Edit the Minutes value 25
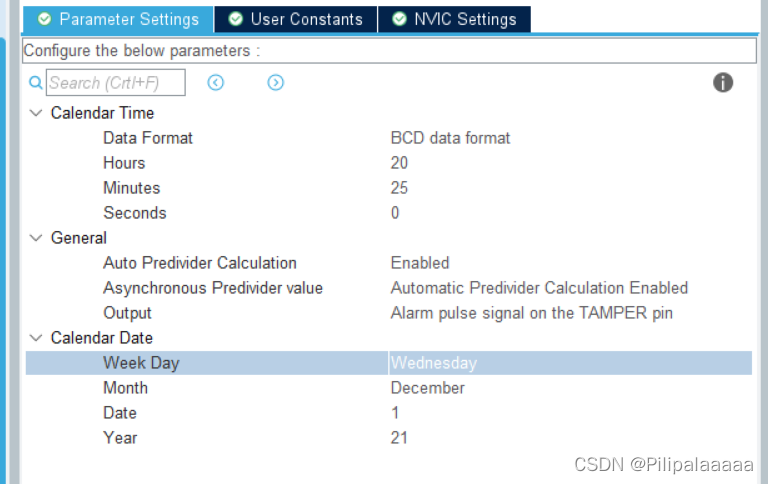The width and height of the screenshot is (768, 484). 399,188
